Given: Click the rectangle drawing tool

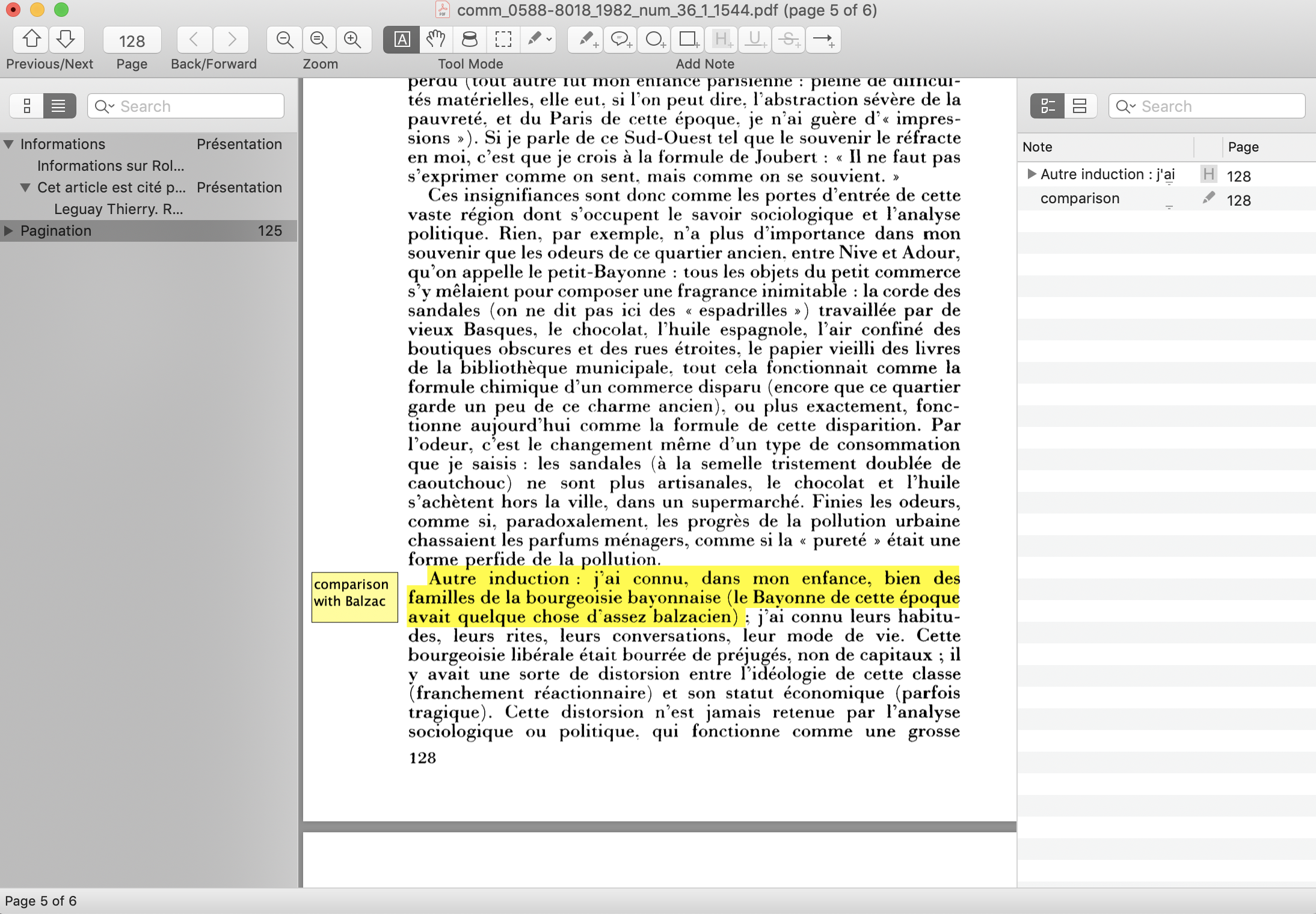Looking at the screenshot, I should pos(689,39).
